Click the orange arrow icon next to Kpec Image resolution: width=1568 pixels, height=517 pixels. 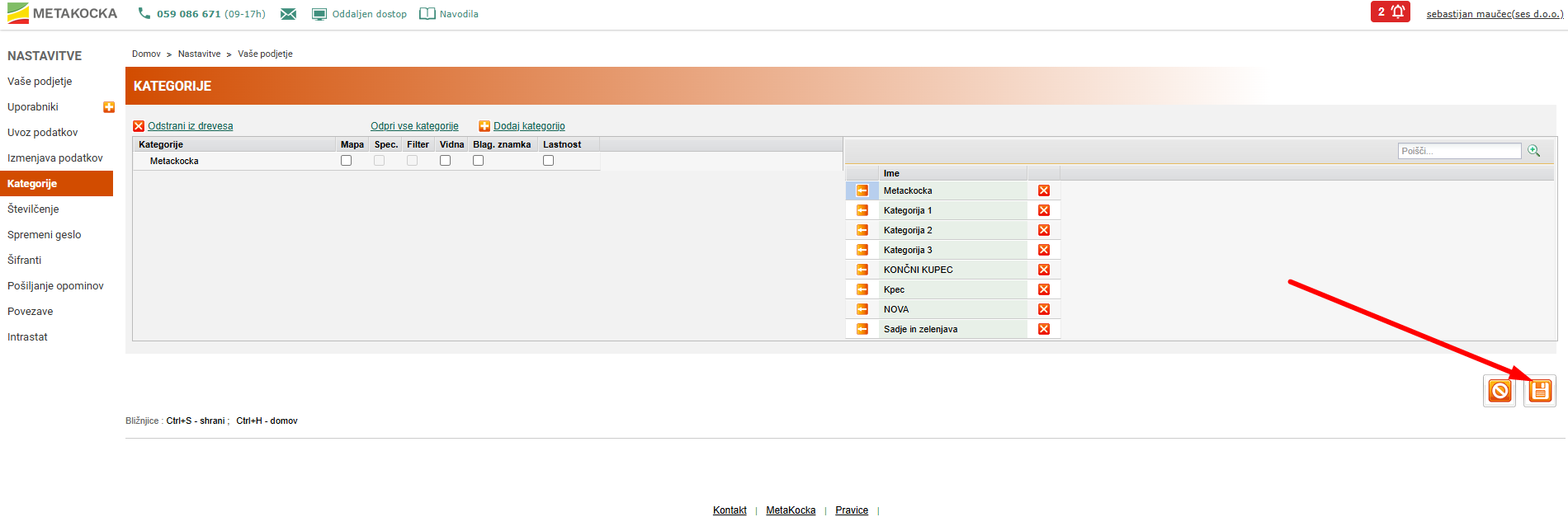[x=862, y=289]
